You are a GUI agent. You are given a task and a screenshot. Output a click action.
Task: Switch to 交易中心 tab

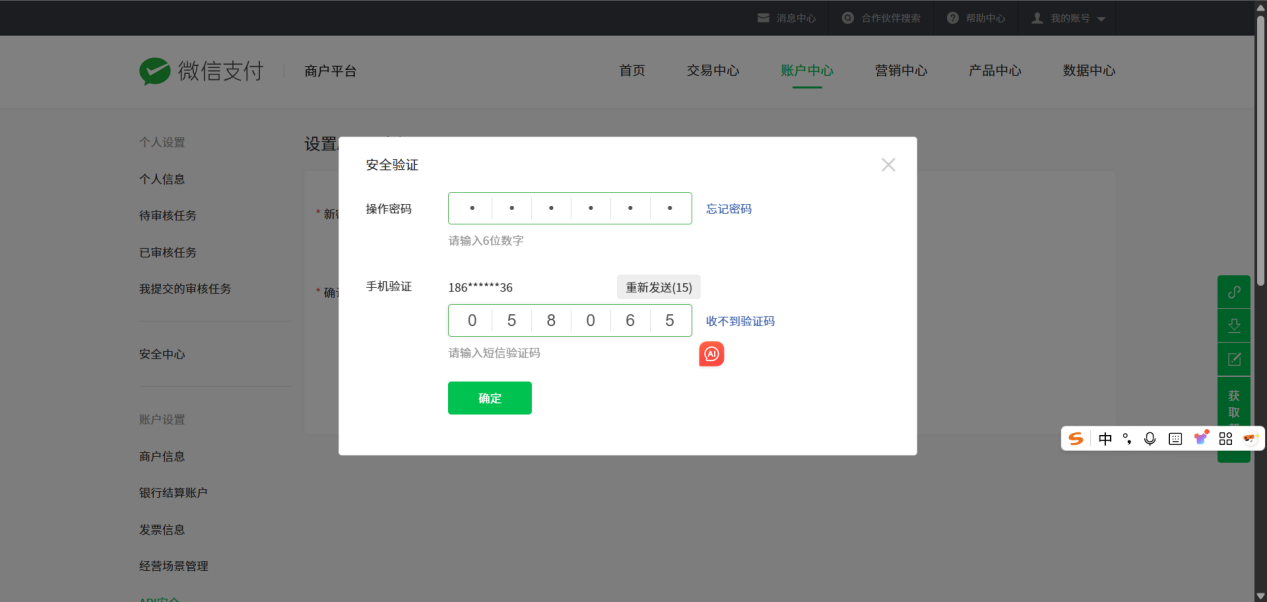pos(713,71)
